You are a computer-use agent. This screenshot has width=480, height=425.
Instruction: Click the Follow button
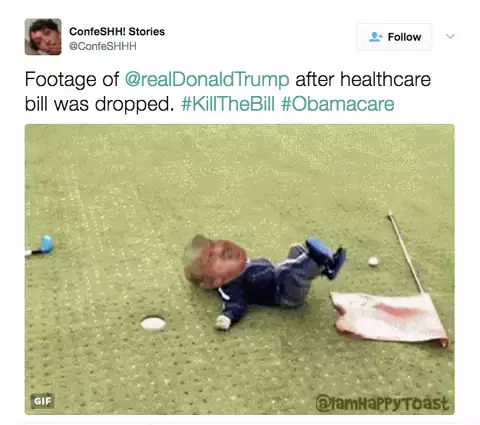coord(394,37)
